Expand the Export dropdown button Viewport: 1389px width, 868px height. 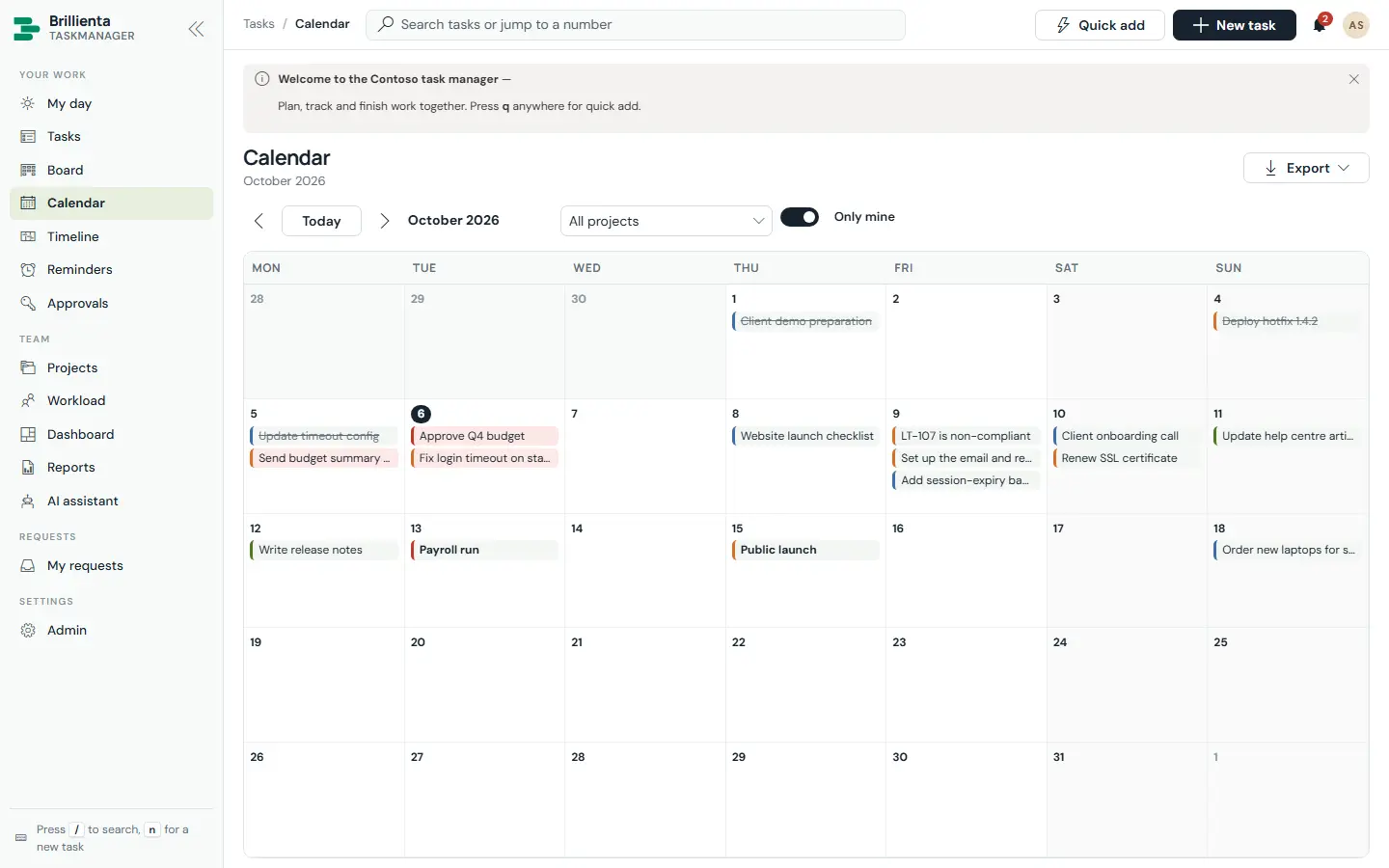click(x=1306, y=168)
